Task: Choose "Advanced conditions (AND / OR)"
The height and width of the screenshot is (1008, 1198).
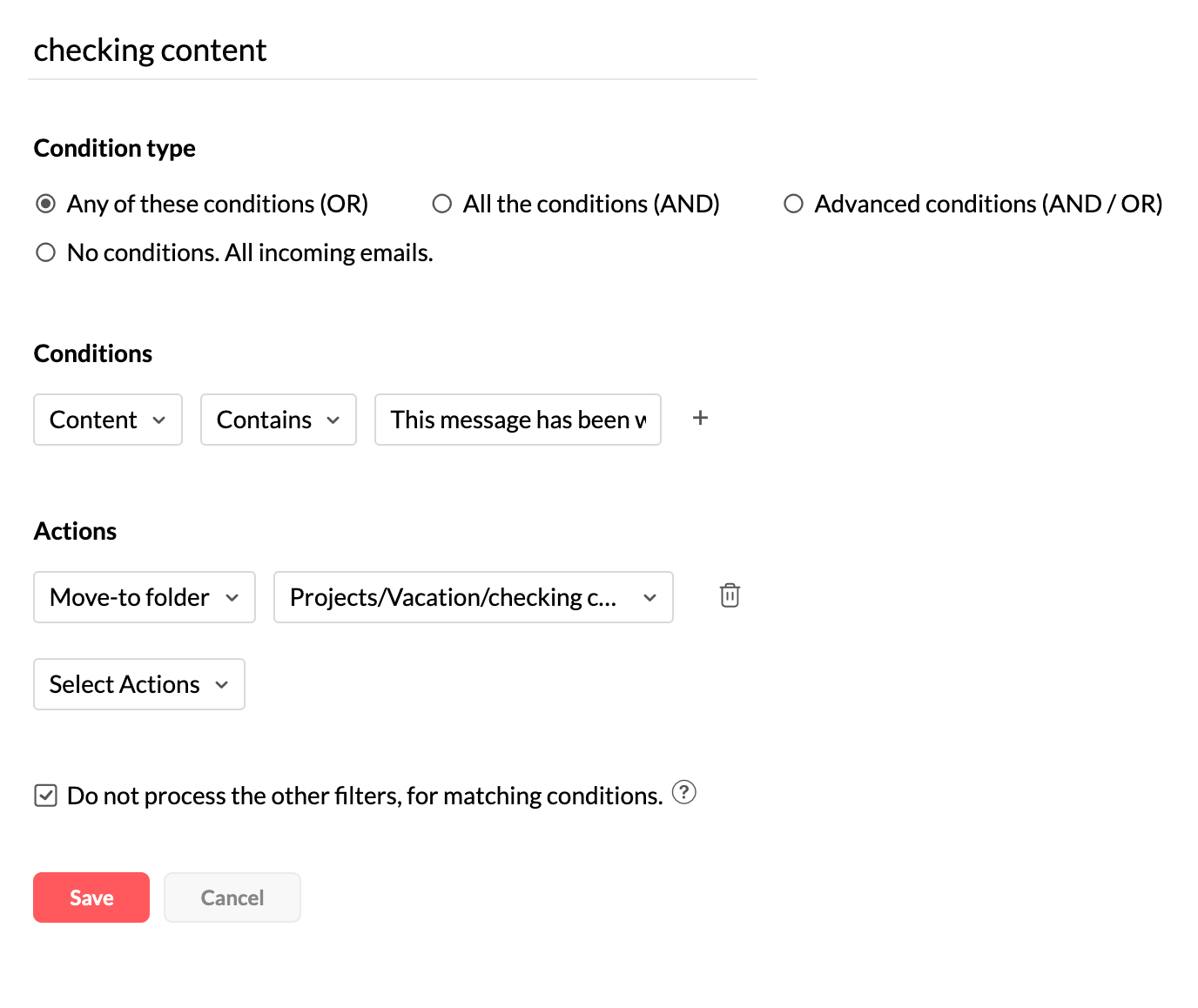Action: click(793, 203)
